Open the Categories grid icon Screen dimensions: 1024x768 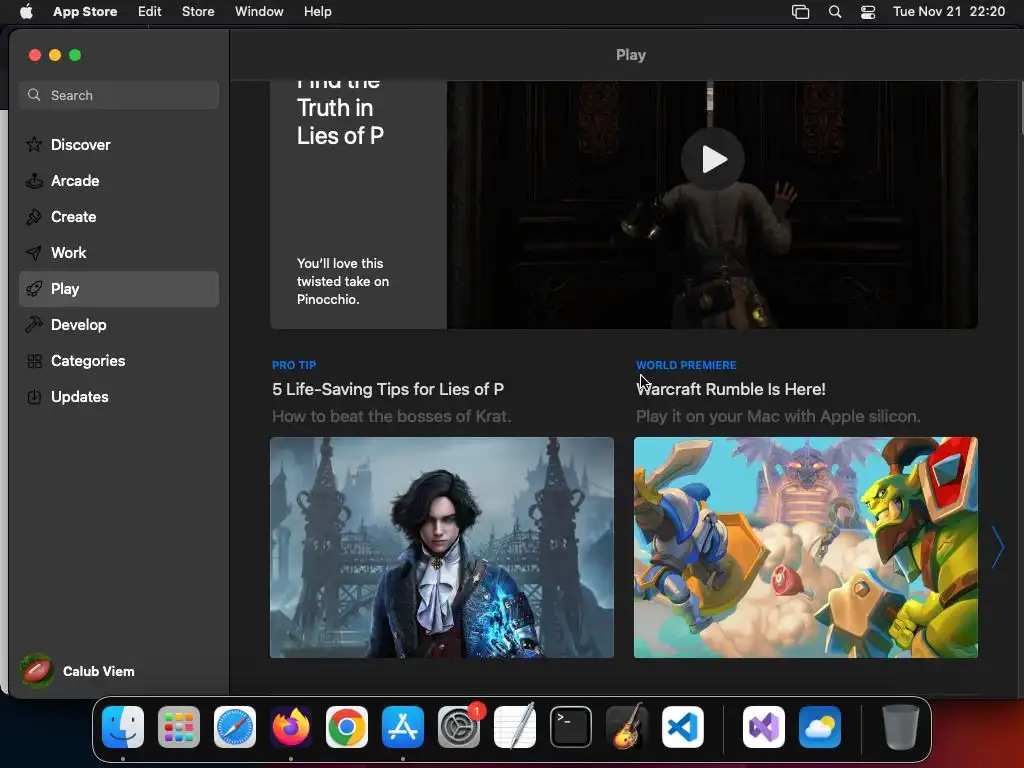(x=34, y=361)
